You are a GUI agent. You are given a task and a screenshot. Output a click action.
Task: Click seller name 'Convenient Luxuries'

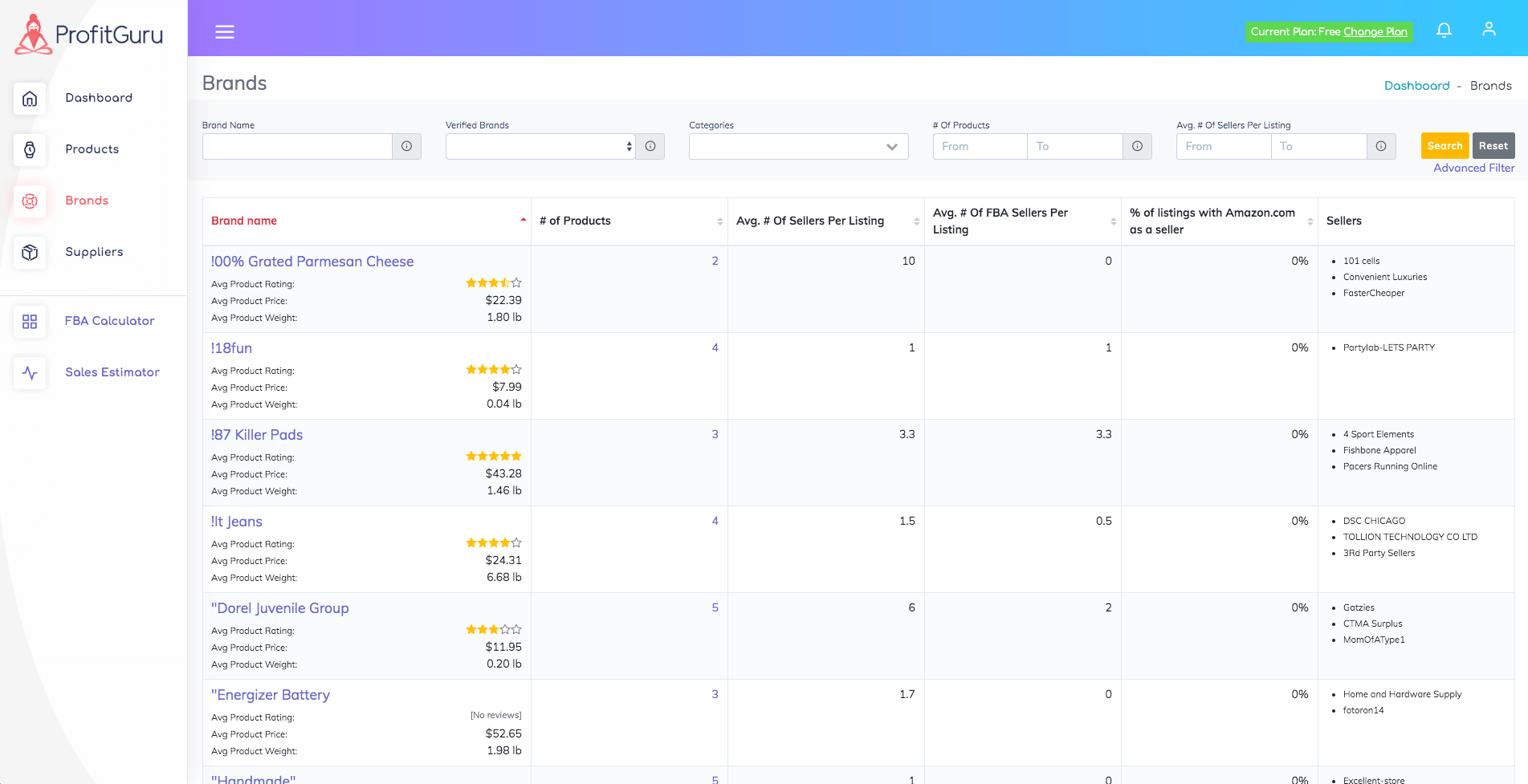point(1385,277)
